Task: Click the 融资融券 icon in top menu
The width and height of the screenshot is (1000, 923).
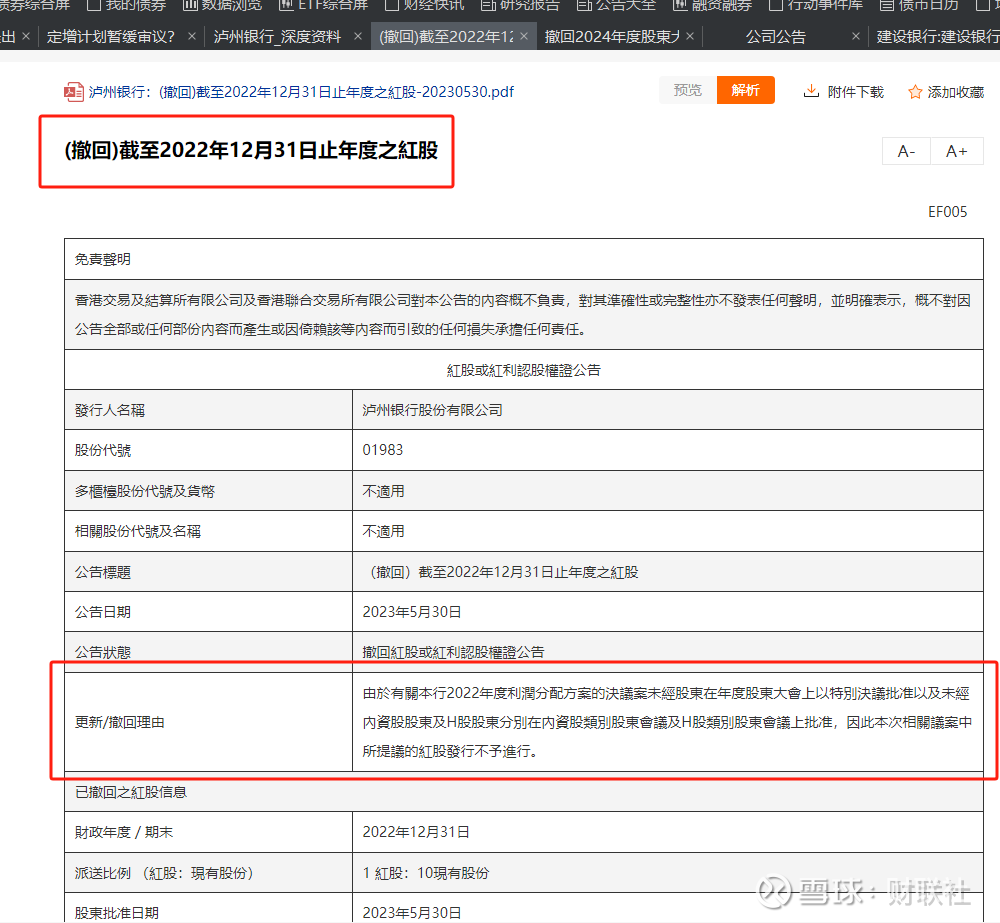Action: 680,5
